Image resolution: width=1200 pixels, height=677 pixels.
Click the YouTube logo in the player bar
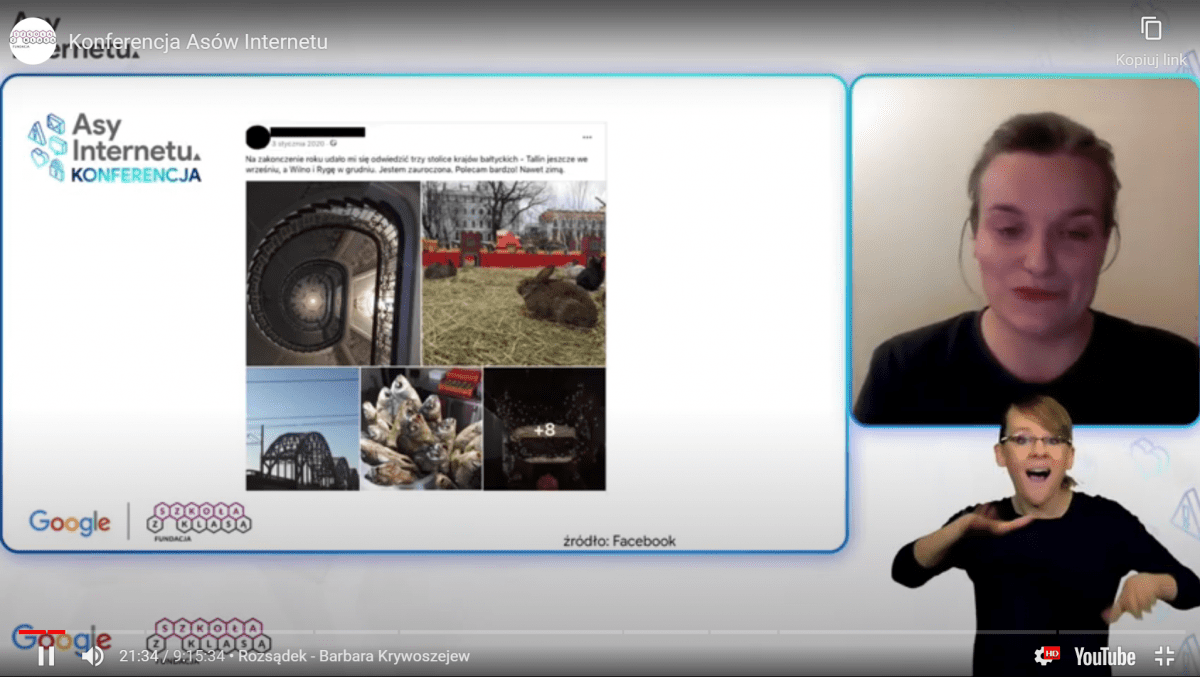pos(1104,657)
